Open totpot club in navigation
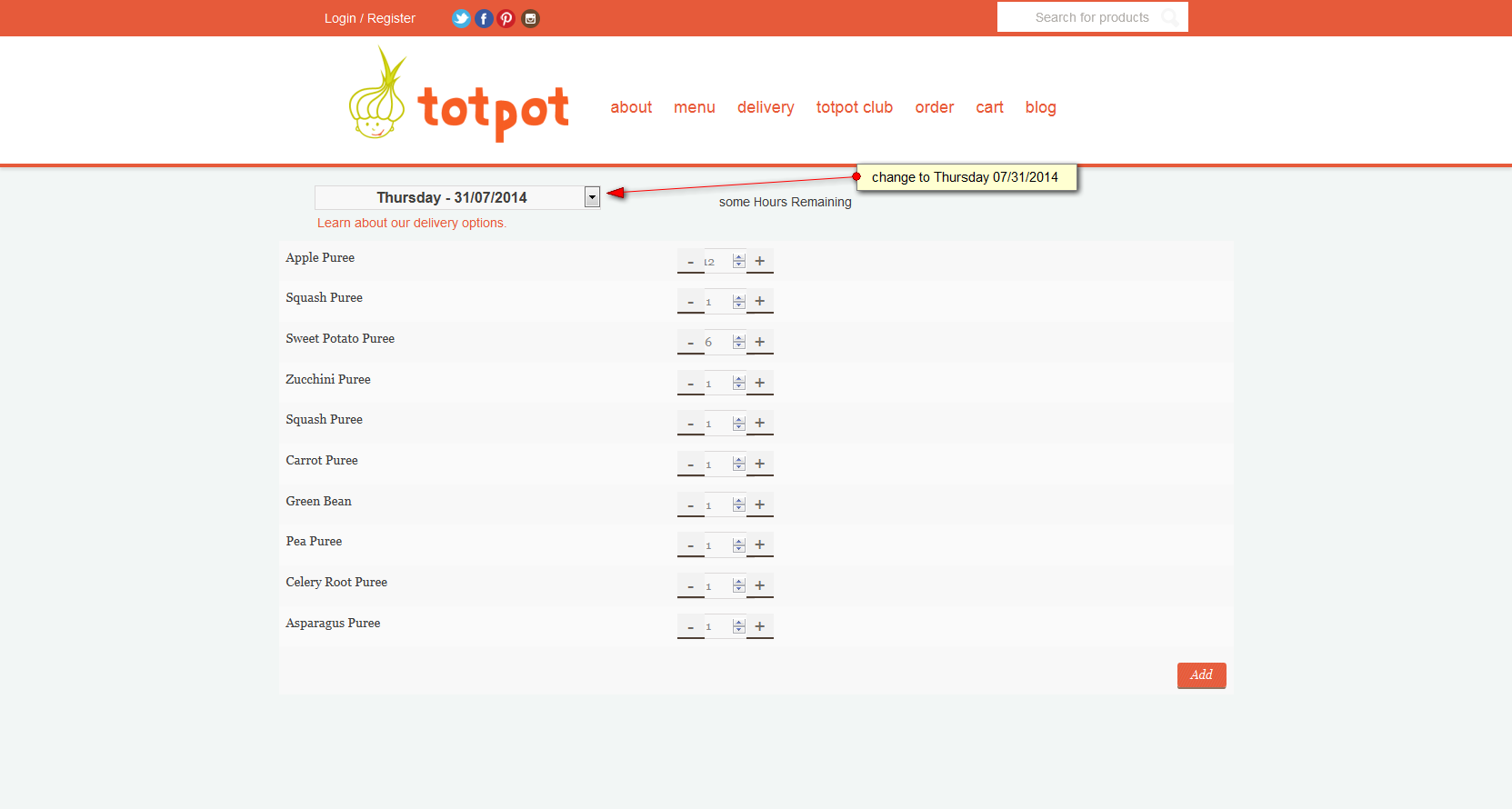This screenshot has height=809, width=1512. [855, 107]
